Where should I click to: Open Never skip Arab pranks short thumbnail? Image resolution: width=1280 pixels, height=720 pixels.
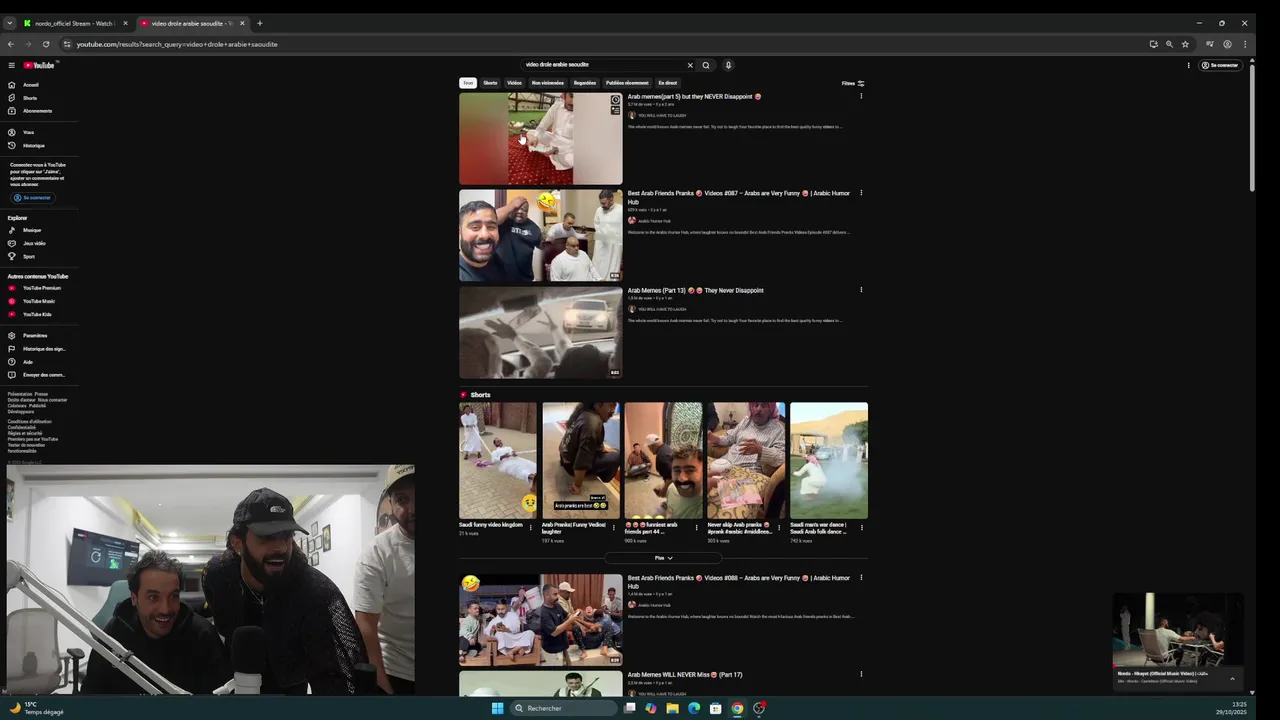pyautogui.click(x=746, y=460)
